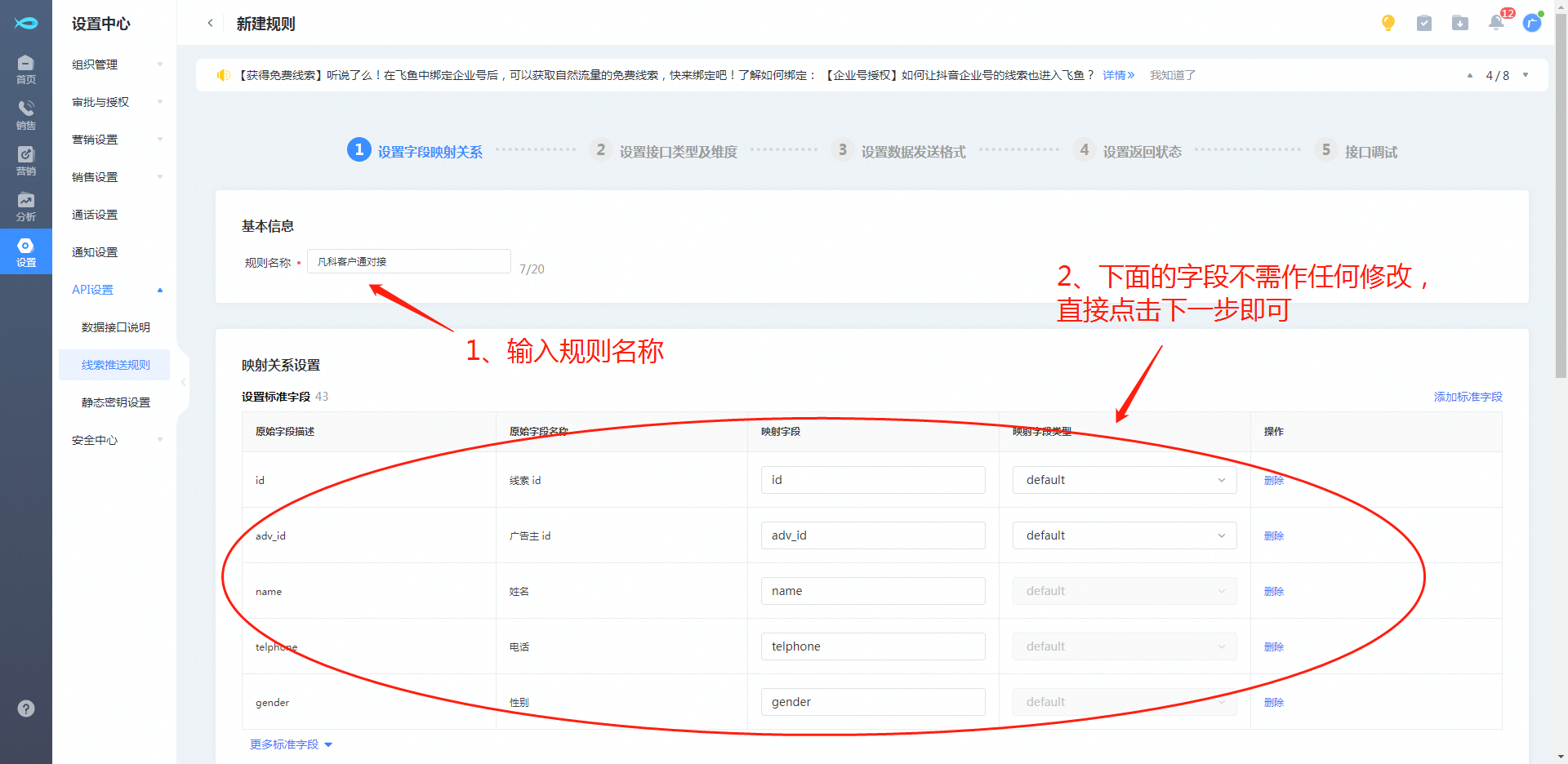The image size is (1568, 764).
Task: Click 添加标准字段 link
Action: click(x=1468, y=397)
